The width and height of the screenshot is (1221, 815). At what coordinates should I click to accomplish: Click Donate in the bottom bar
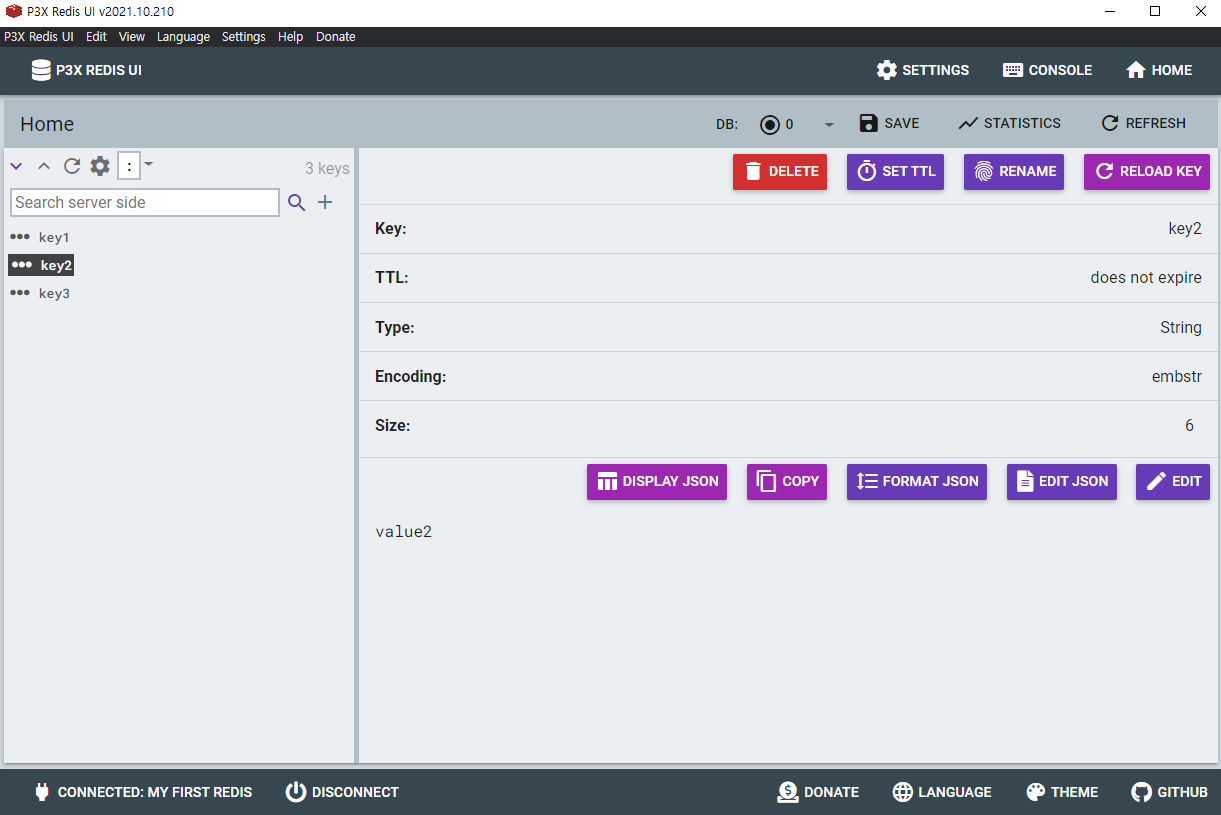click(818, 792)
